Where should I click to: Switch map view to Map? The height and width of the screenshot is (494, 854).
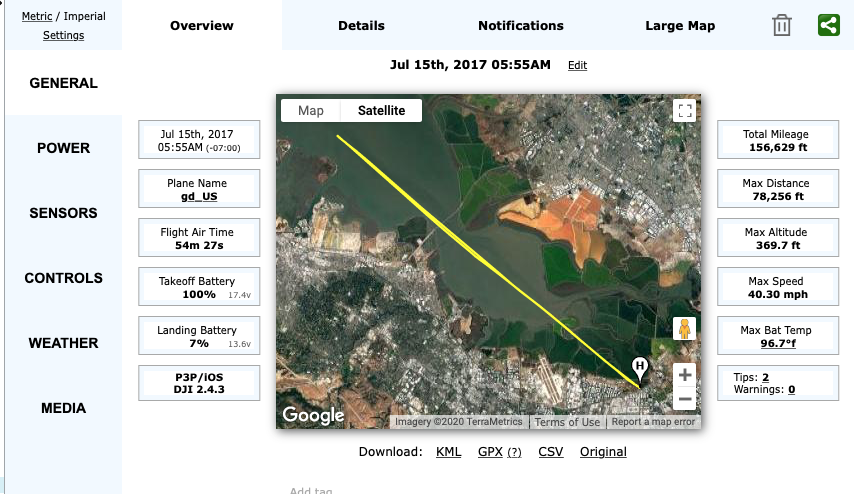310,111
